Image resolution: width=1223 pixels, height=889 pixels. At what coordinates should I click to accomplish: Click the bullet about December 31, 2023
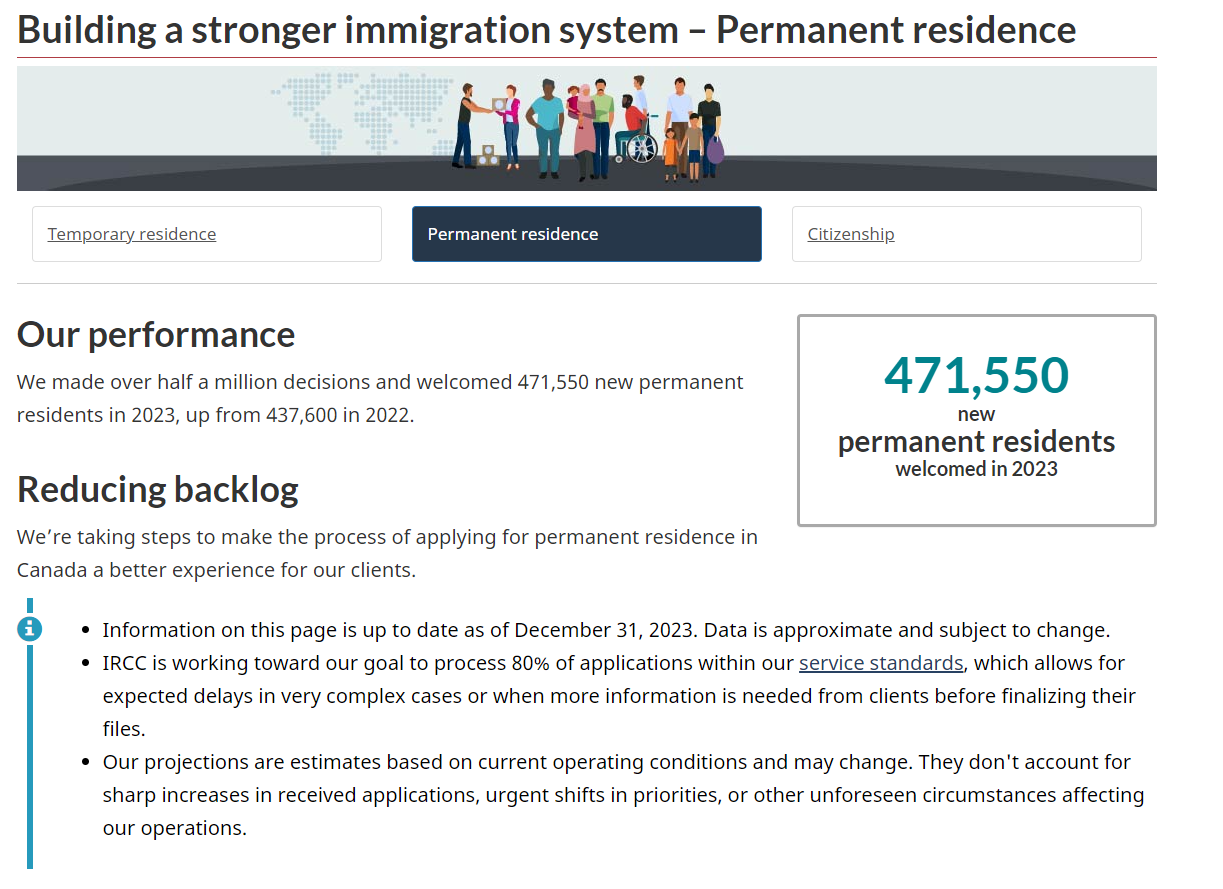pyautogui.click(x=606, y=630)
